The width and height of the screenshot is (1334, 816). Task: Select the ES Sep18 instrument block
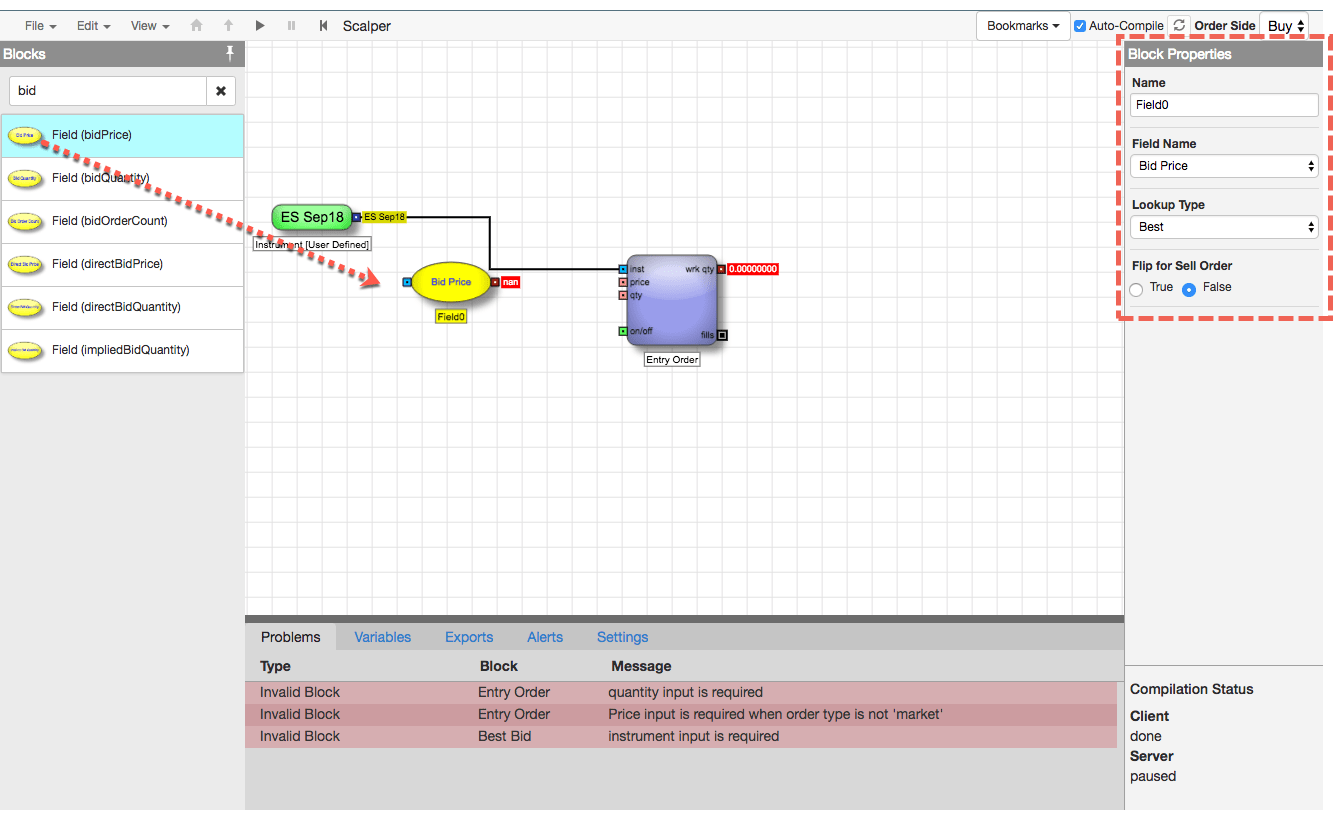[x=312, y=217]
